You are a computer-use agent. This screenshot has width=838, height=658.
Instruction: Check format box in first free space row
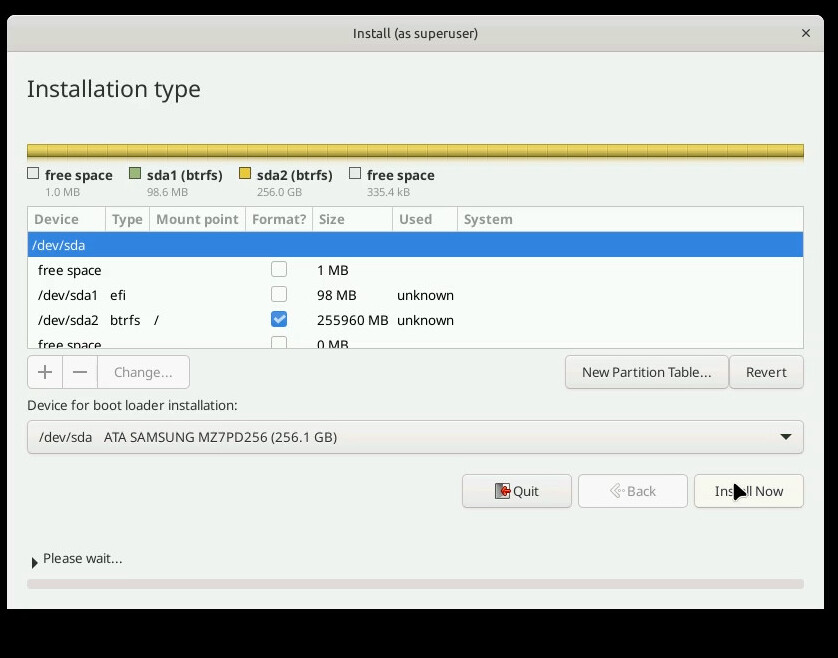(x=279, y=270)
